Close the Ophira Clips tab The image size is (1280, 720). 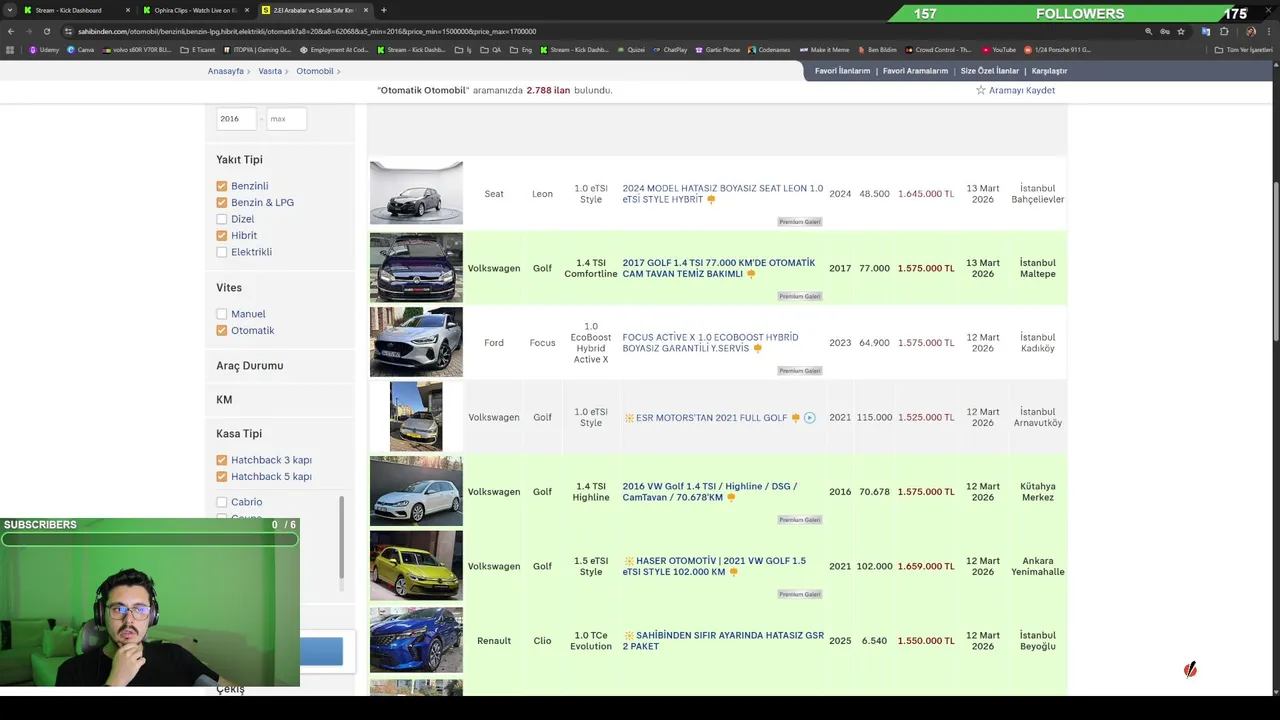[247, 10]
